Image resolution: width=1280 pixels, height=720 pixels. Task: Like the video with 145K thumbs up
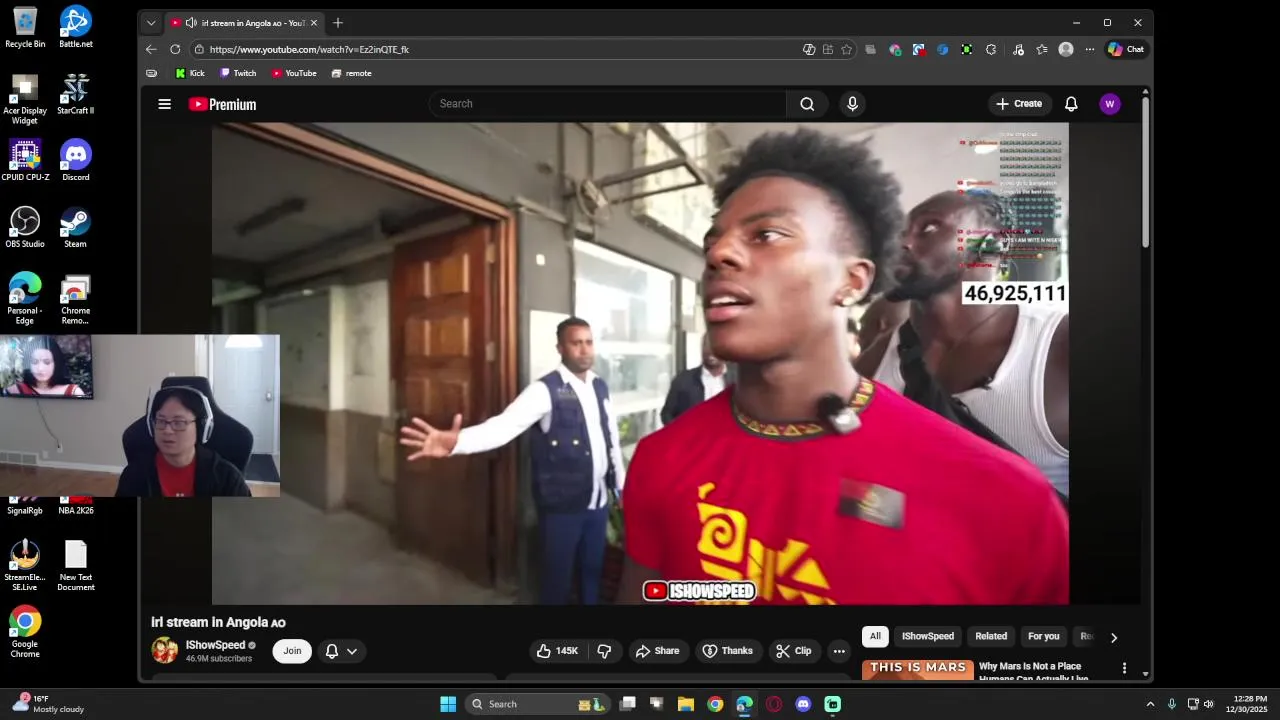pos(557,651)
